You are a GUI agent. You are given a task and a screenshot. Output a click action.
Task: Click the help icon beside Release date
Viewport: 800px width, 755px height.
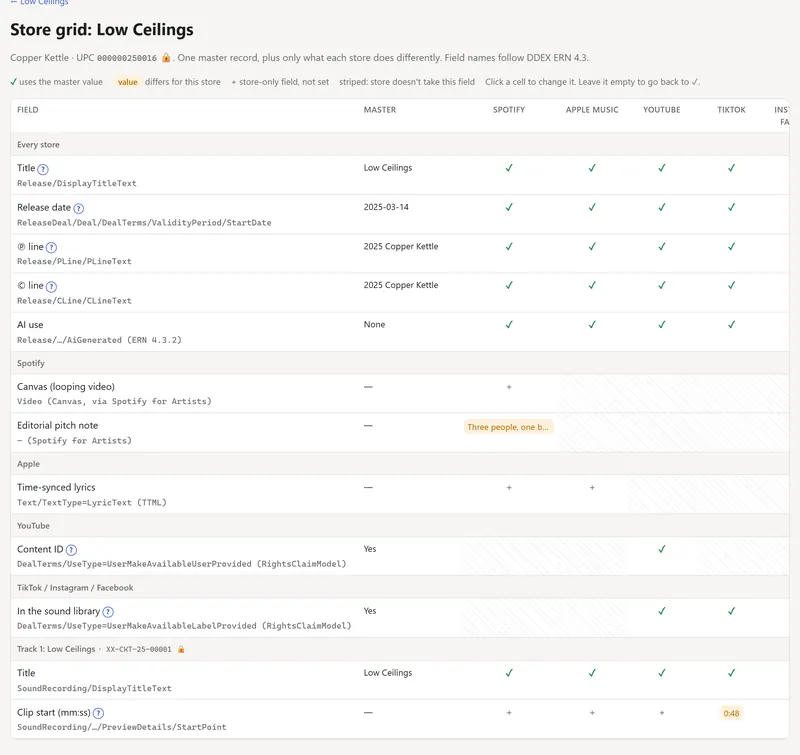pos(79,208)
